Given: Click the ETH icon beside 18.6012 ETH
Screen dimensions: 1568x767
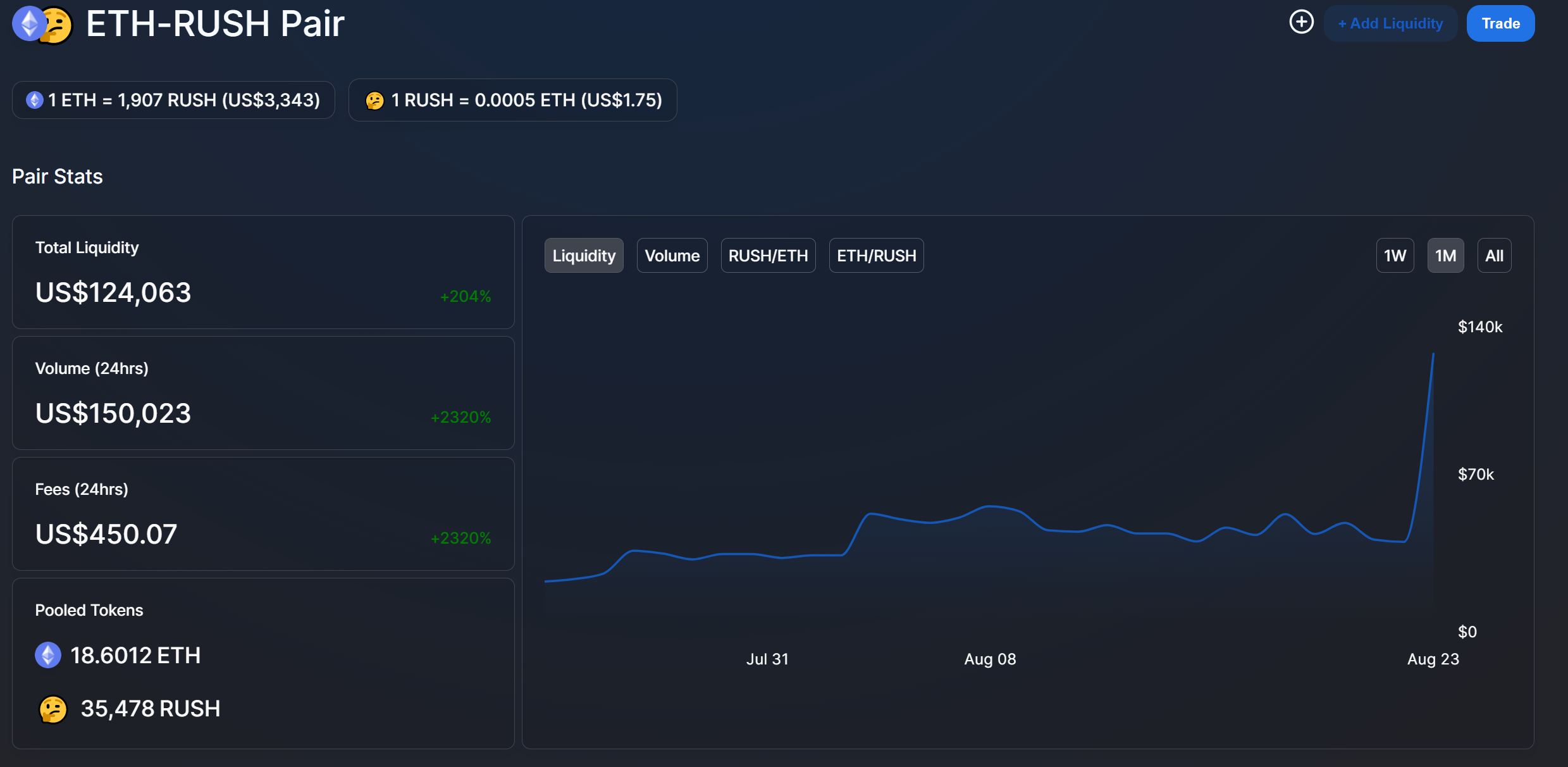Looking at the screenshot, I should [48, 655].
